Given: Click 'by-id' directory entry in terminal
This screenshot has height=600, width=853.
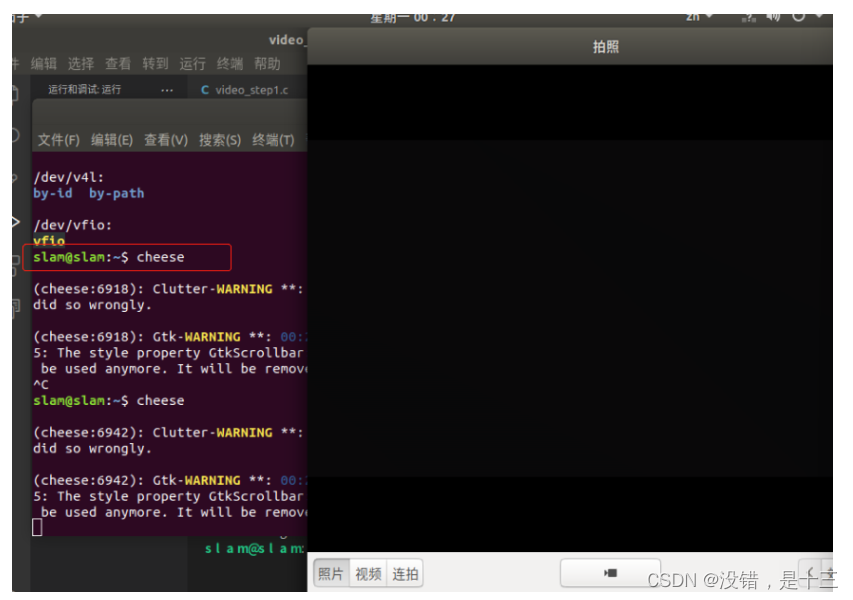Looking at the screenshot, I should point(53,193).
